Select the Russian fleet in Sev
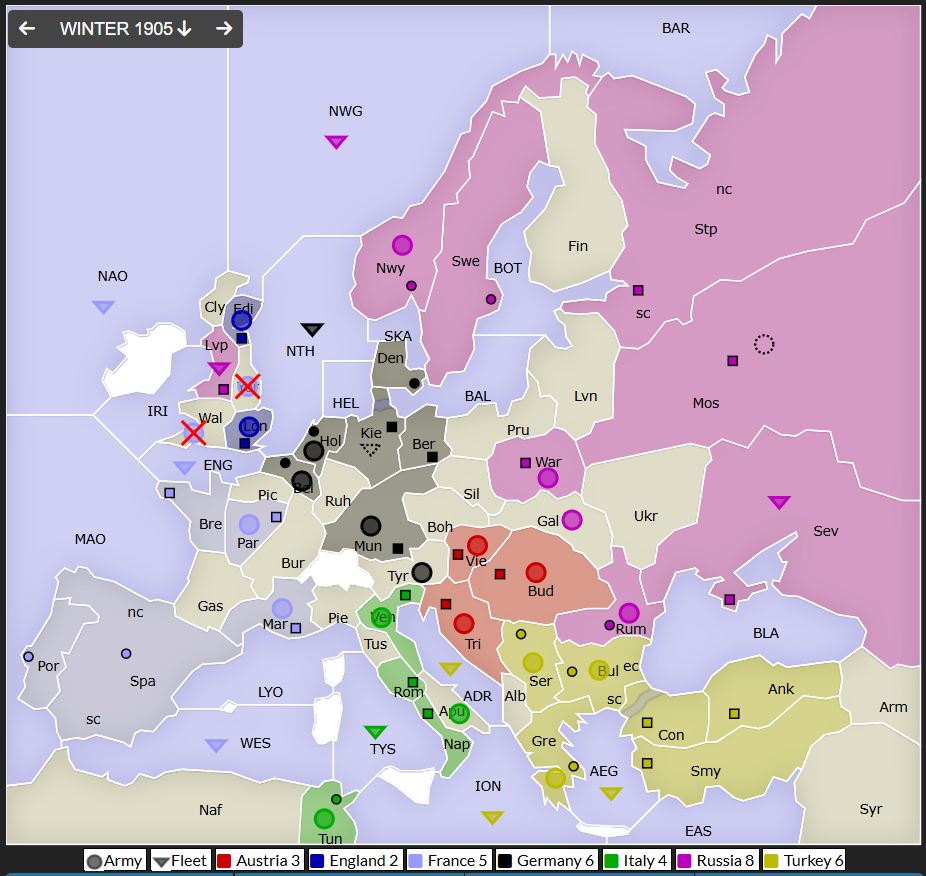 coord(779,502)
